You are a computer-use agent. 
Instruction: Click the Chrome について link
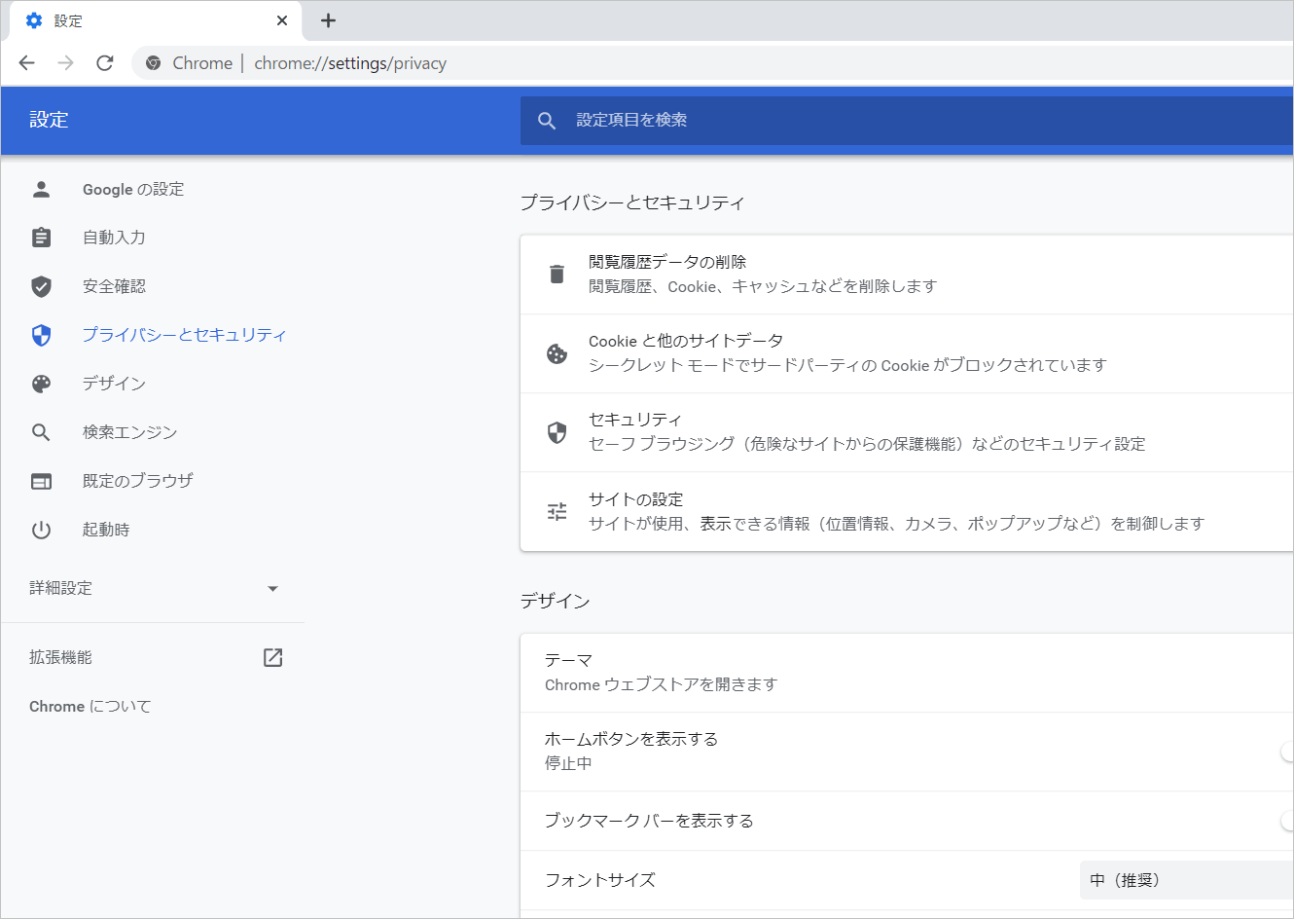[x=89, y=706]
